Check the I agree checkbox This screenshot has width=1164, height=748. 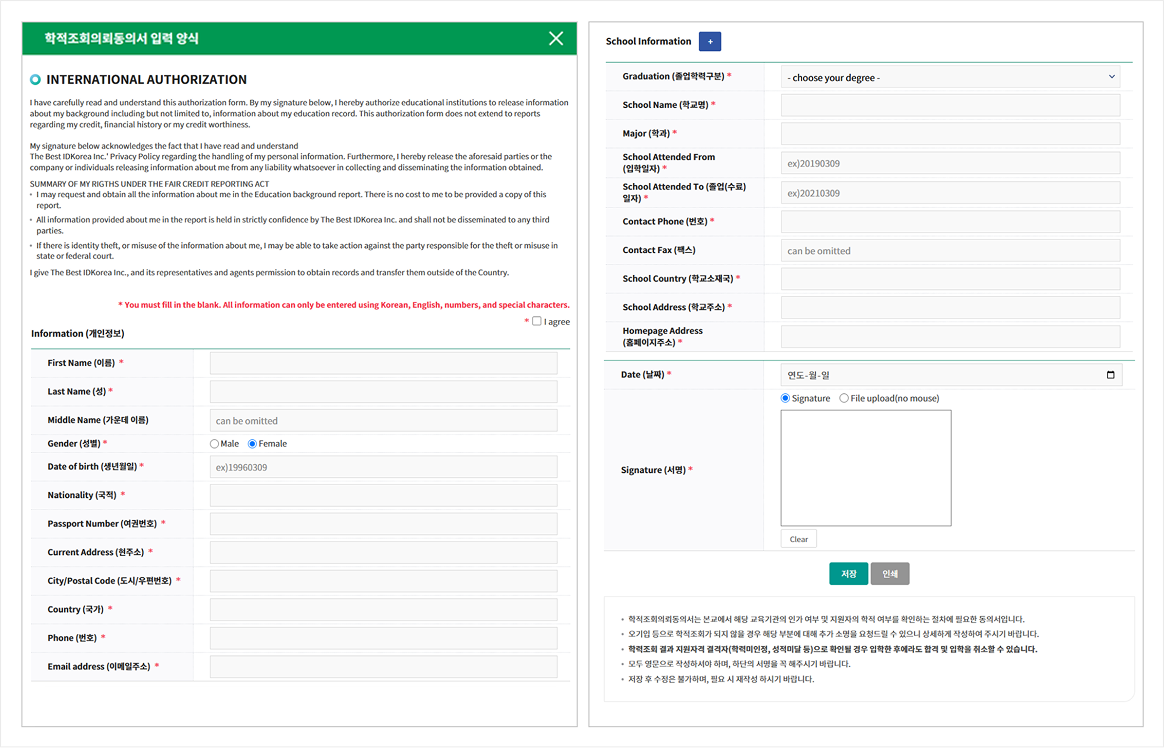click(537, 321)
